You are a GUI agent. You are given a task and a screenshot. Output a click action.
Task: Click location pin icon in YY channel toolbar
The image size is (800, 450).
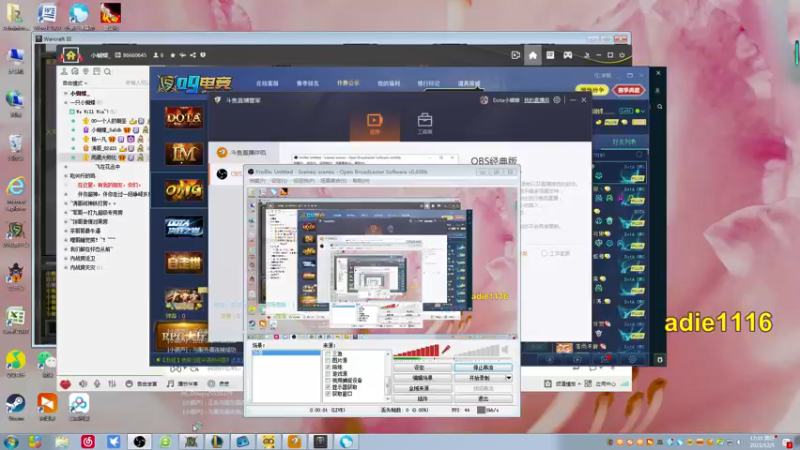(x=86, y=72)
